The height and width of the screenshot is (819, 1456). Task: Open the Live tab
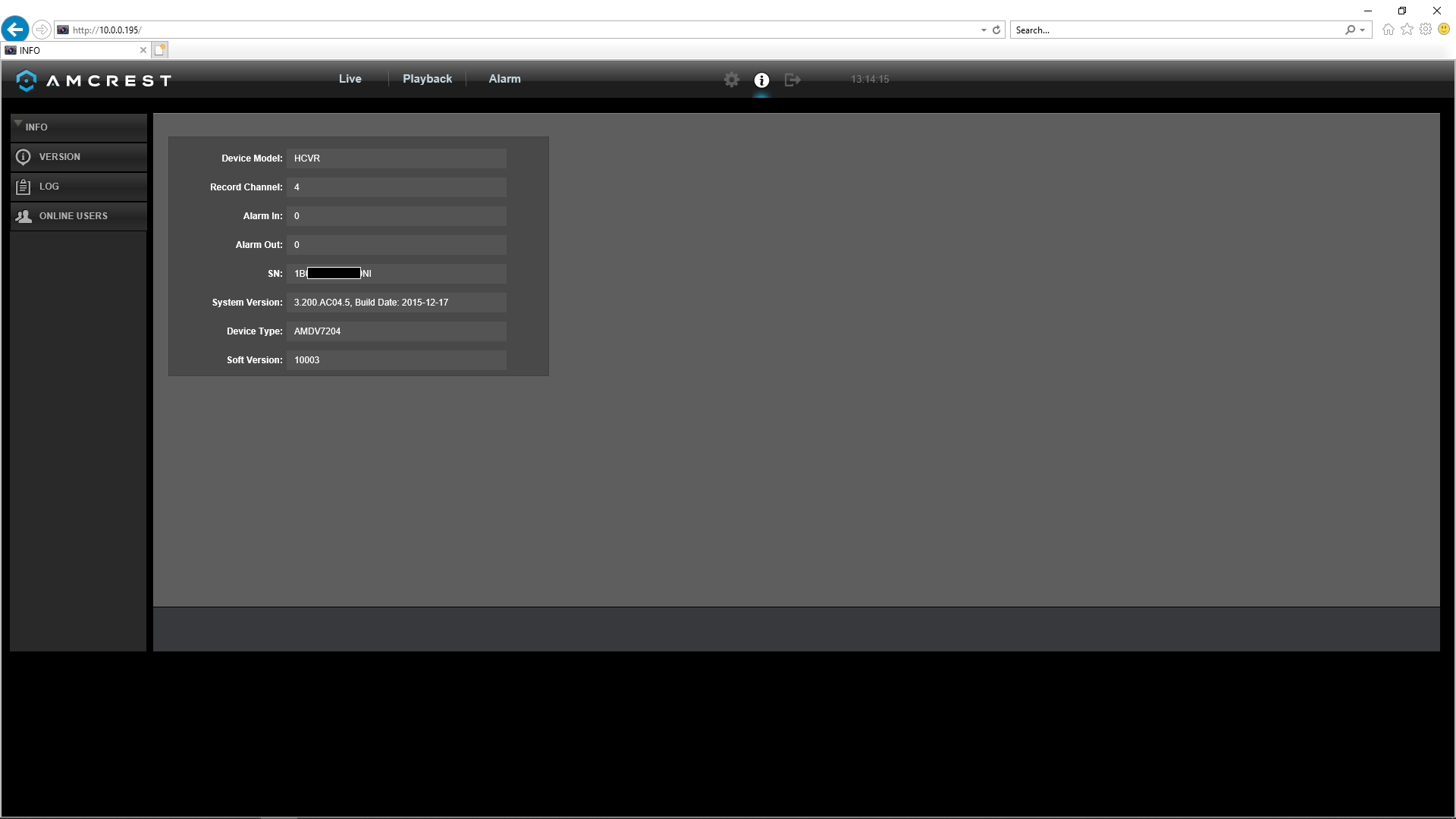pyautogui.click(x=350, y=79)
